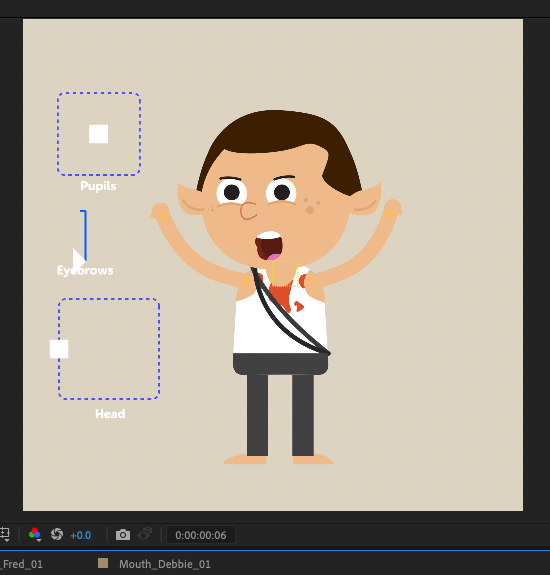Click the +0.0 exposure value
550x575 pixels.
pyautogui.click(x=80, y=535)
